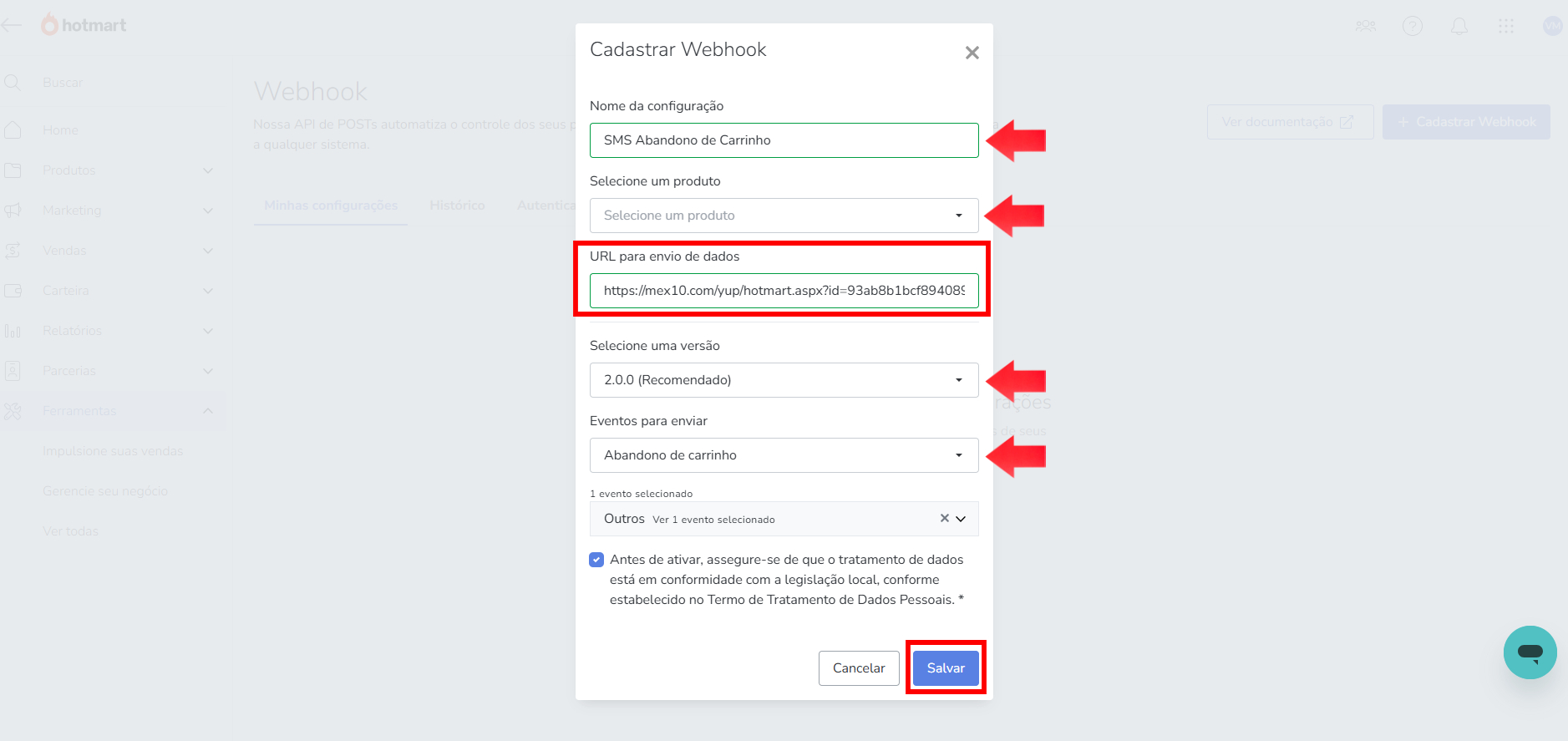Screen dimensions: 1568x741
Task: Click the search magnifier icon in sidebar
Action: click(13, 83)
